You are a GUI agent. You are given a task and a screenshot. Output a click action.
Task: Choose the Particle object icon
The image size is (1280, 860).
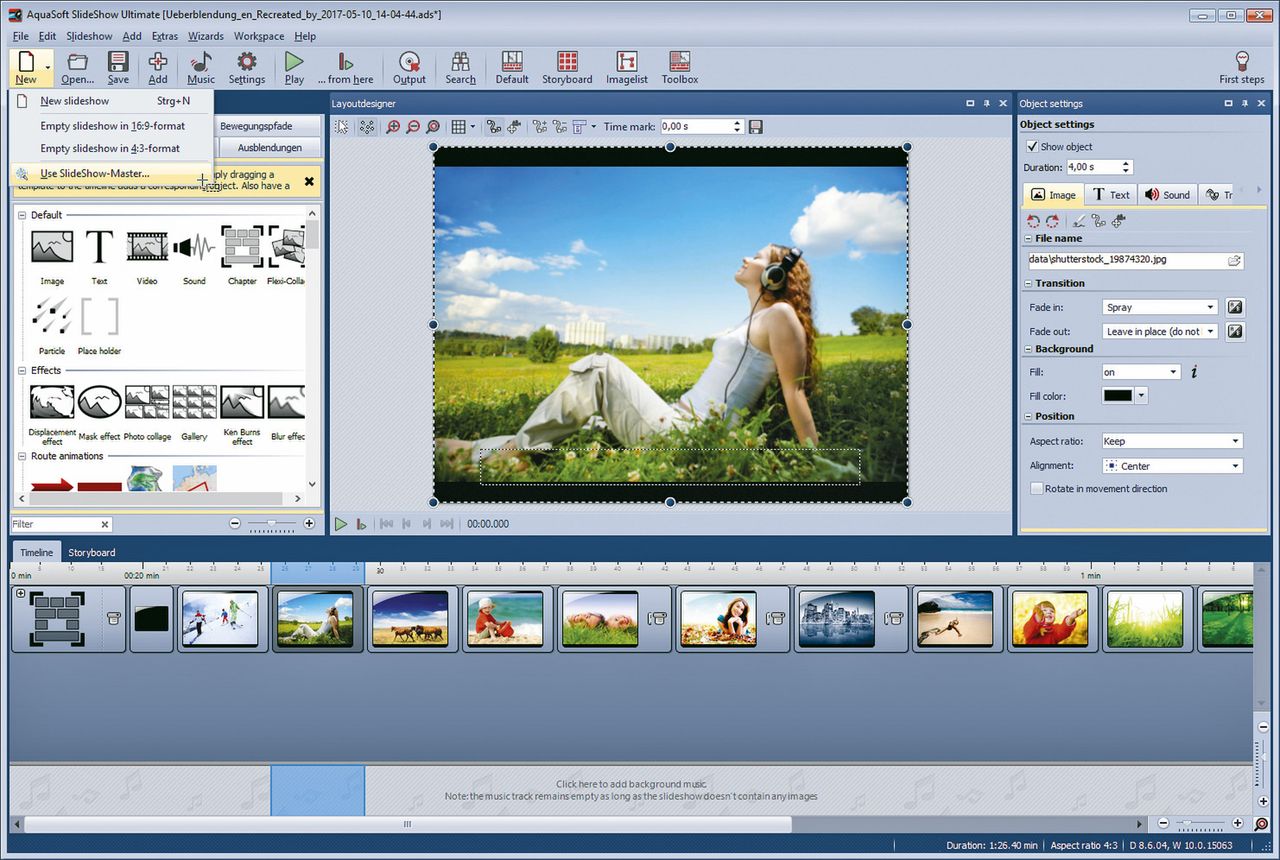[x=52, y=323]
